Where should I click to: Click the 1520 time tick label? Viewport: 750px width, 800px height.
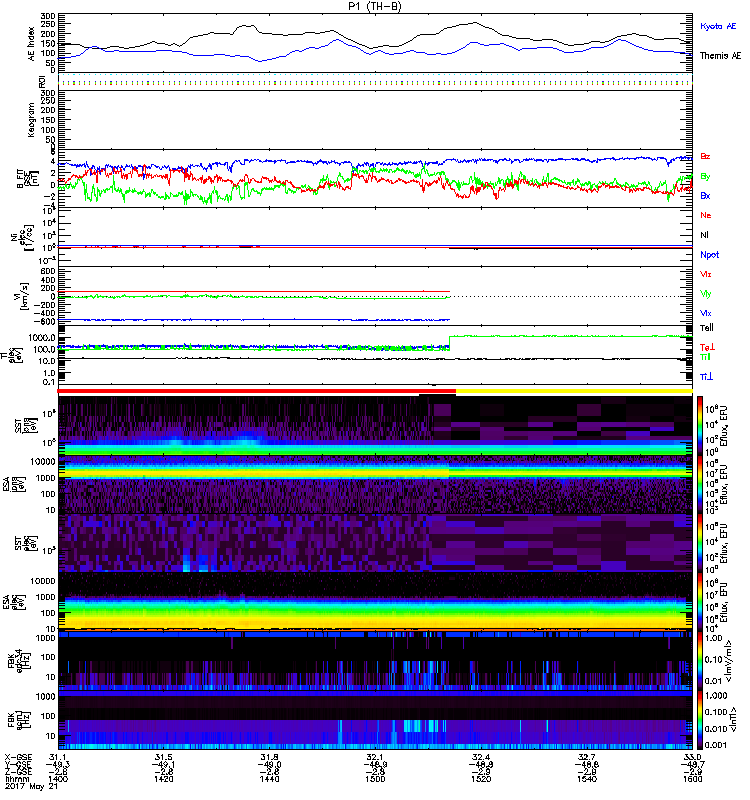click(x=481, y=779)
